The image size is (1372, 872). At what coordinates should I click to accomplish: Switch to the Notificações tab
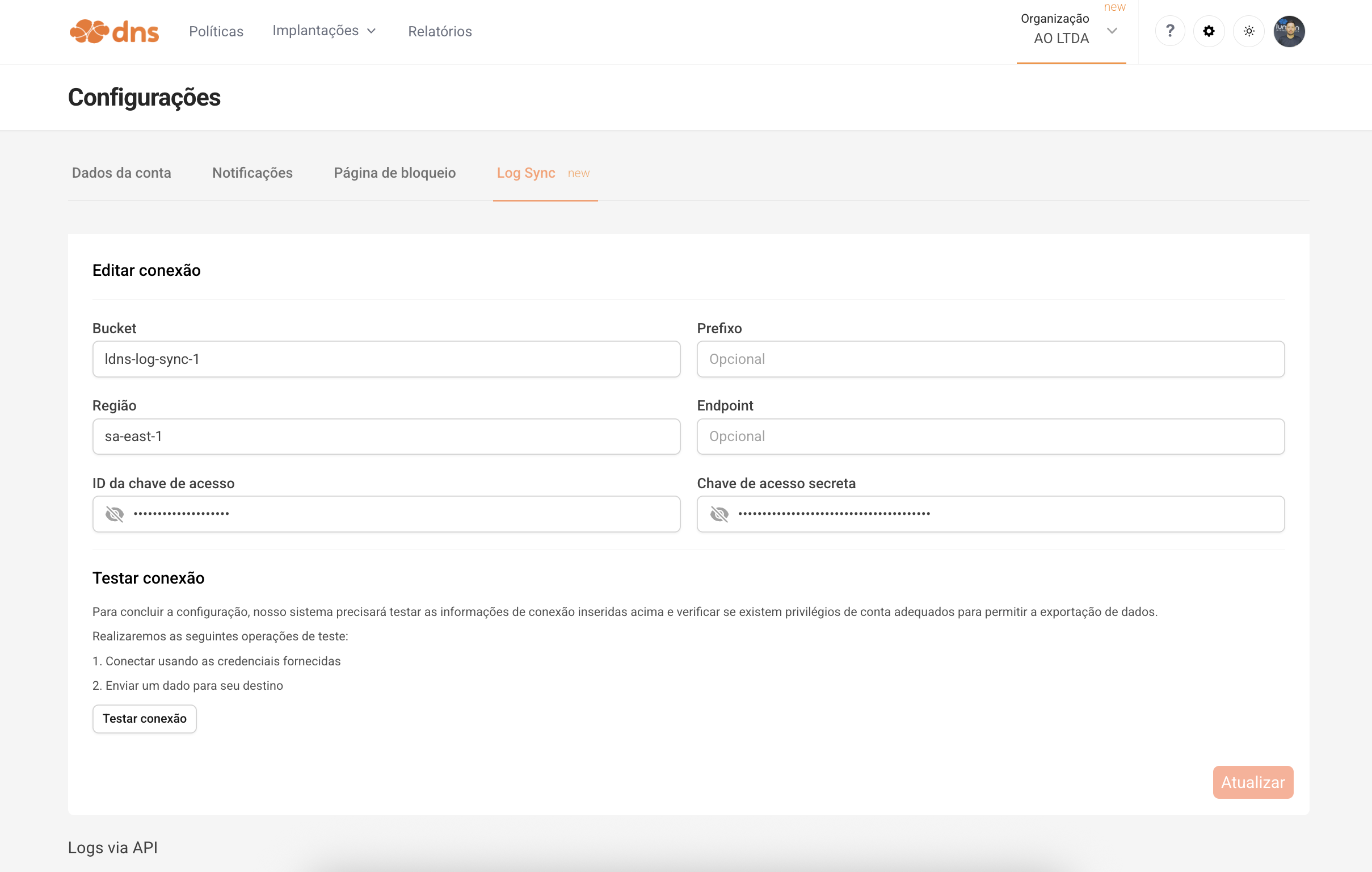[252, 173]
